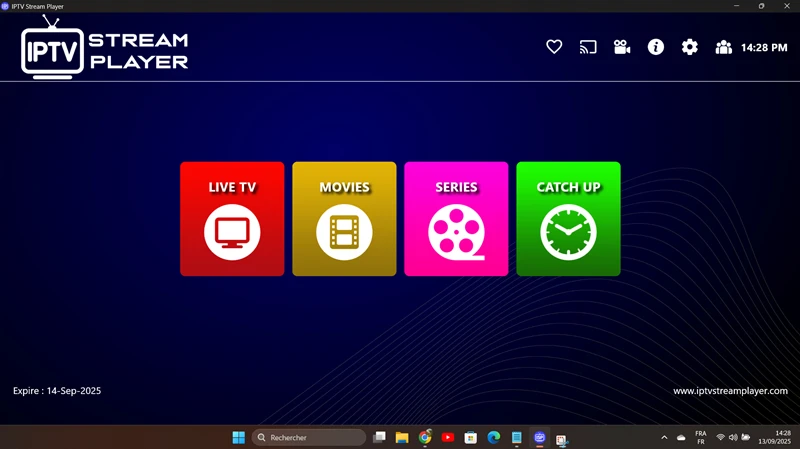Click the OneDrive cloud tray icon

[x=681, y=437]
